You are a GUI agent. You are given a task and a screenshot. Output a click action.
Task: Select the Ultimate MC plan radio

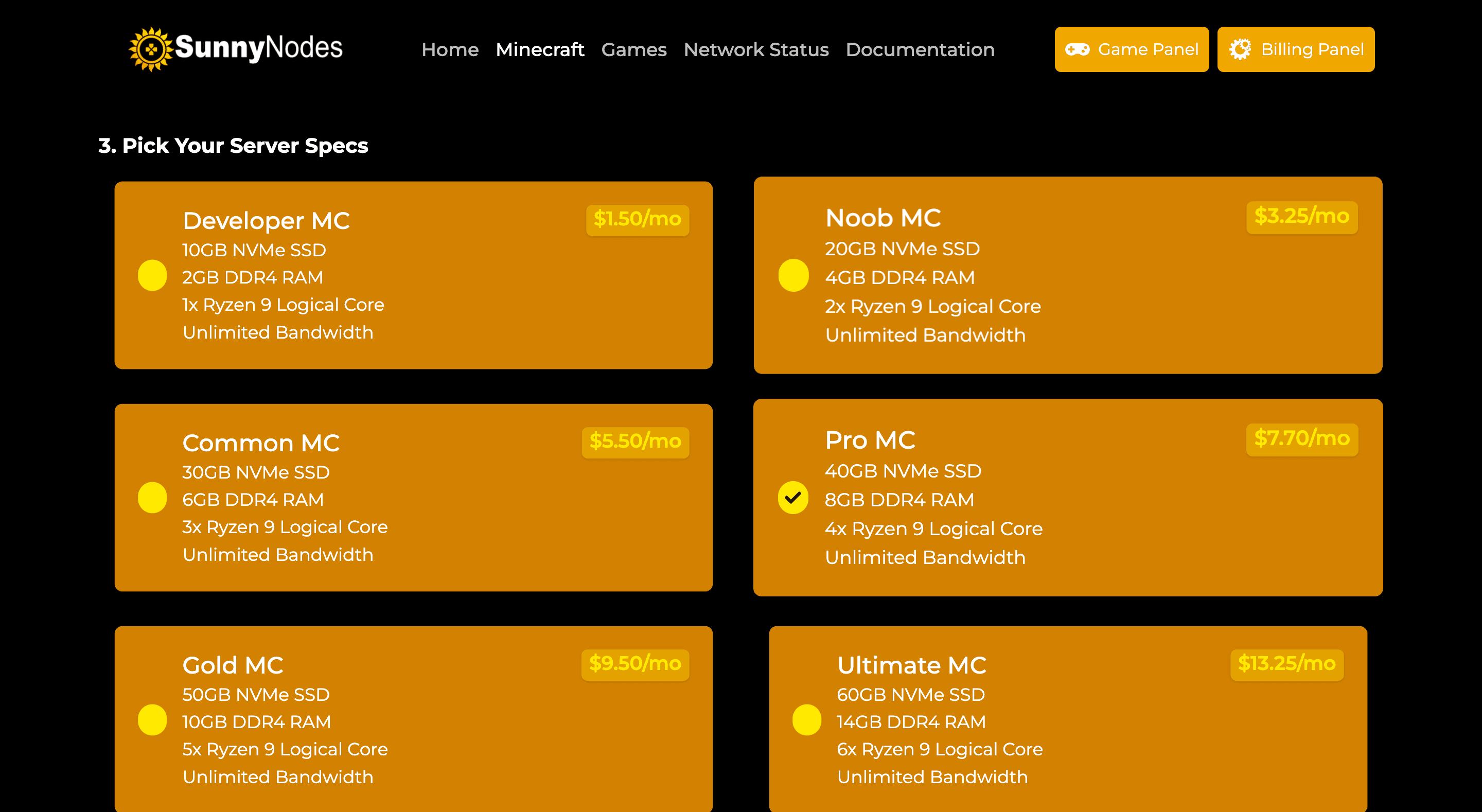click(806, 720)
